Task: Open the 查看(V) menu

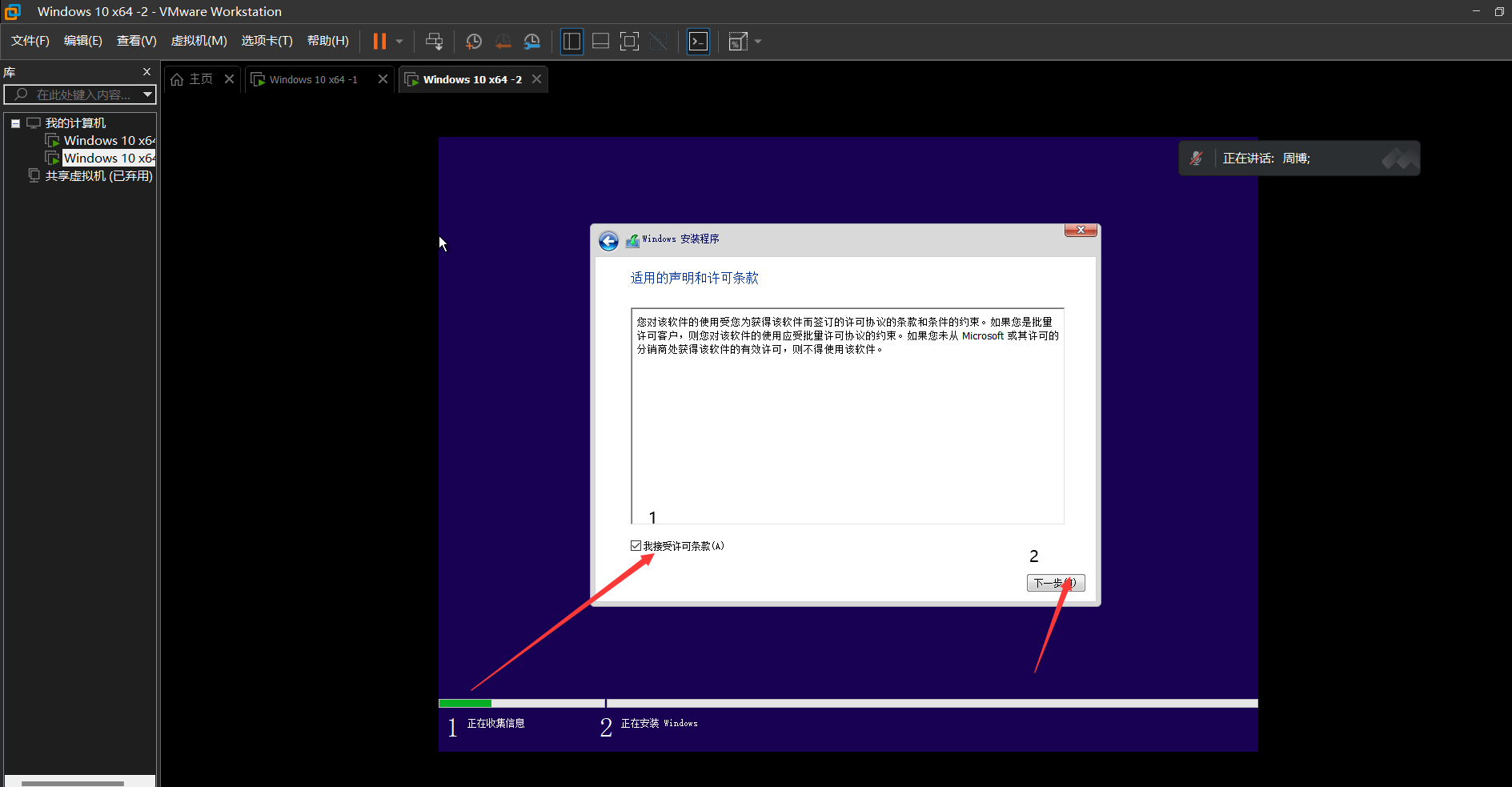Action: click(x=136, y=41)
